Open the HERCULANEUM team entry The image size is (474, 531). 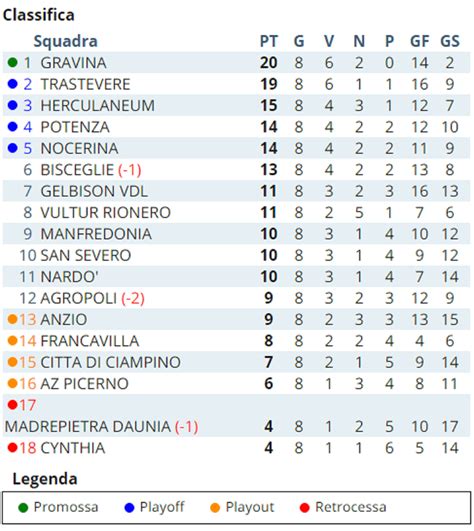[98, 105]
